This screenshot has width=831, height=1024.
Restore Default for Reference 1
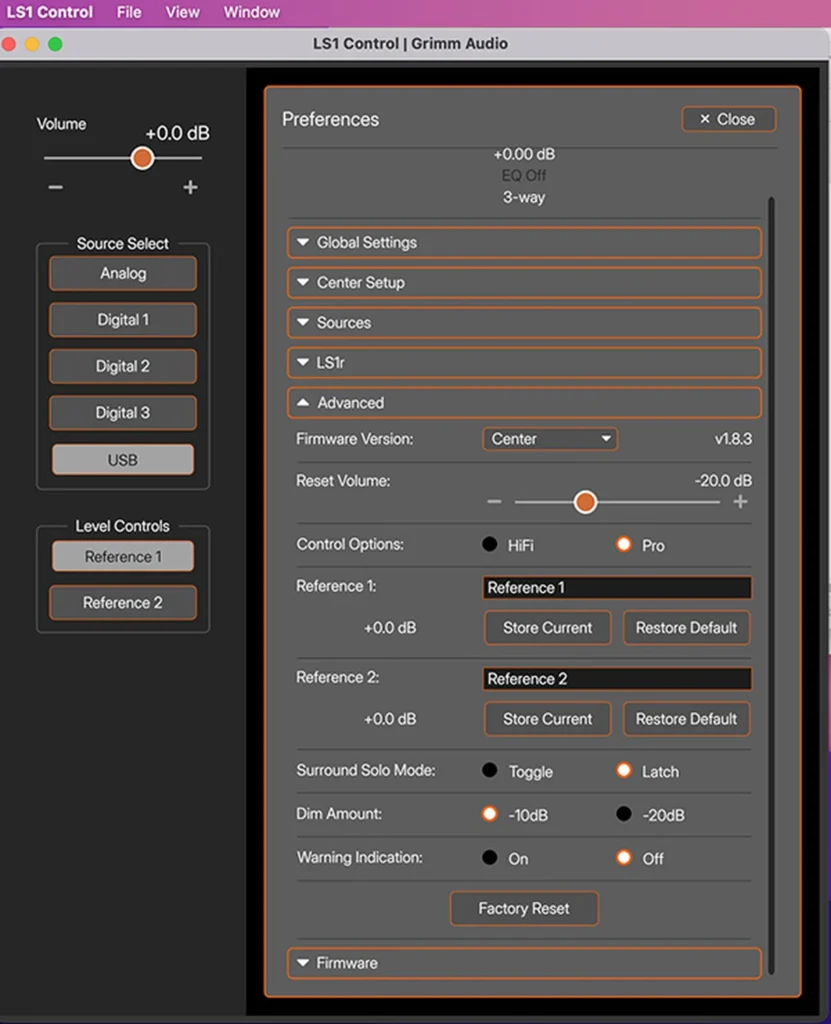(x=686, y=628)
